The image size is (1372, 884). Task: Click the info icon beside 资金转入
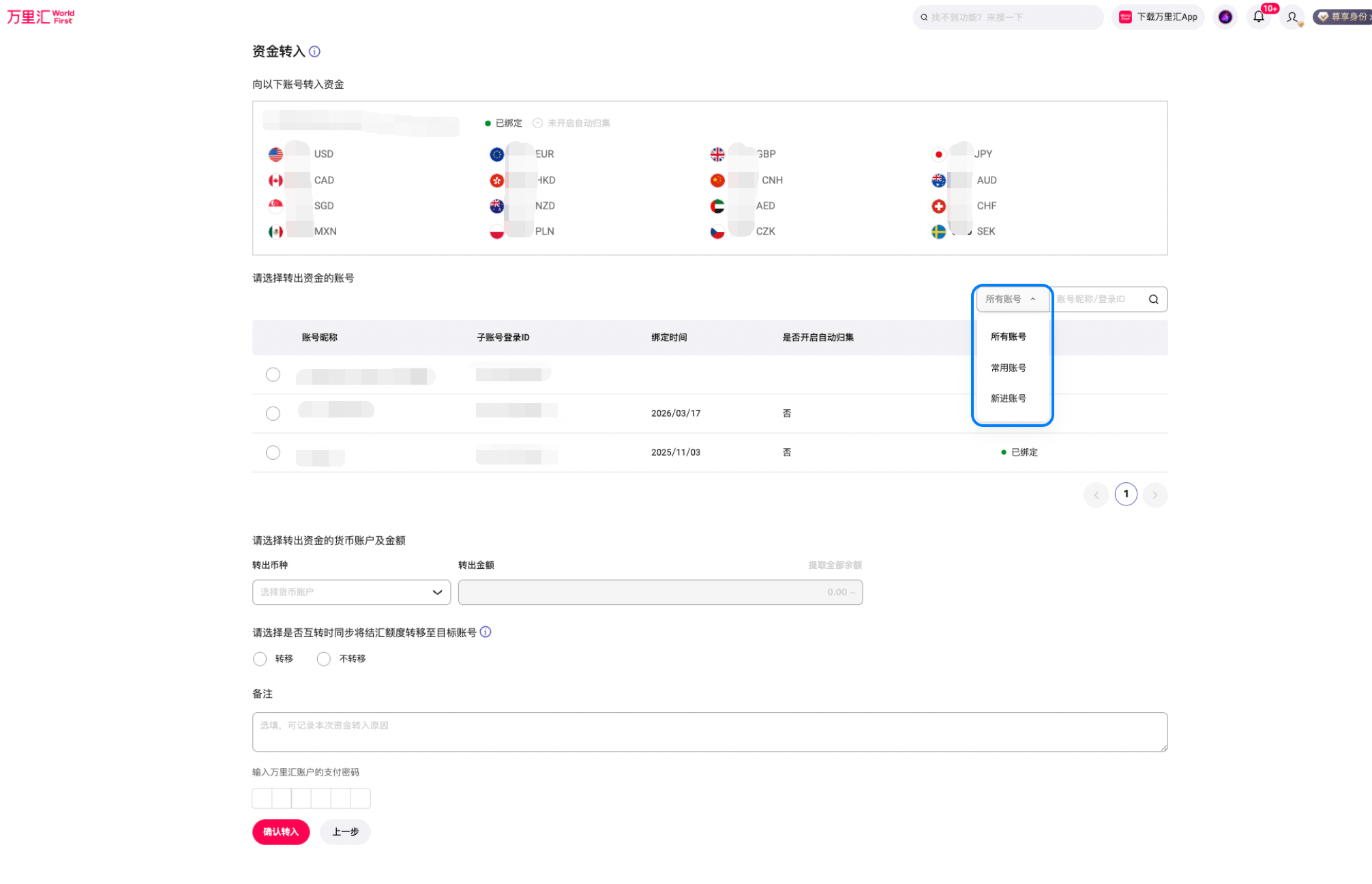click(314, 52)
